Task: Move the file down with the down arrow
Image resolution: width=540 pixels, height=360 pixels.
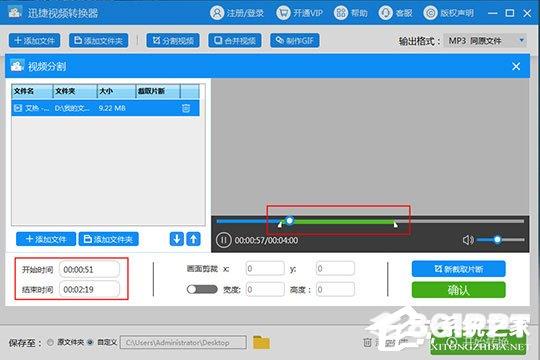Action: (x=177, y=239)
